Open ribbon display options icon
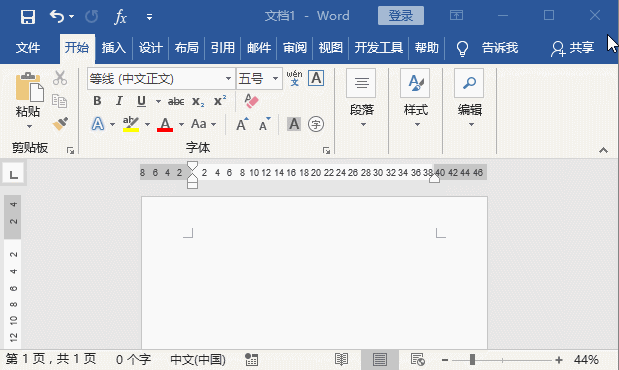Image resolution: width=619 pixels, height=370 pixels. [456, 16]
